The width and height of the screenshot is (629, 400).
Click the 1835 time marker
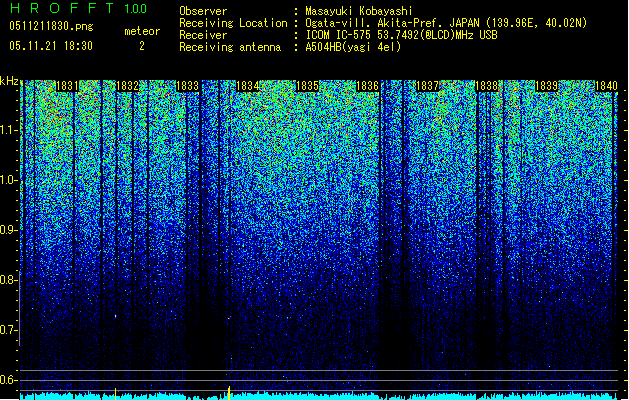pyautogui.click(x=307, y=86)
